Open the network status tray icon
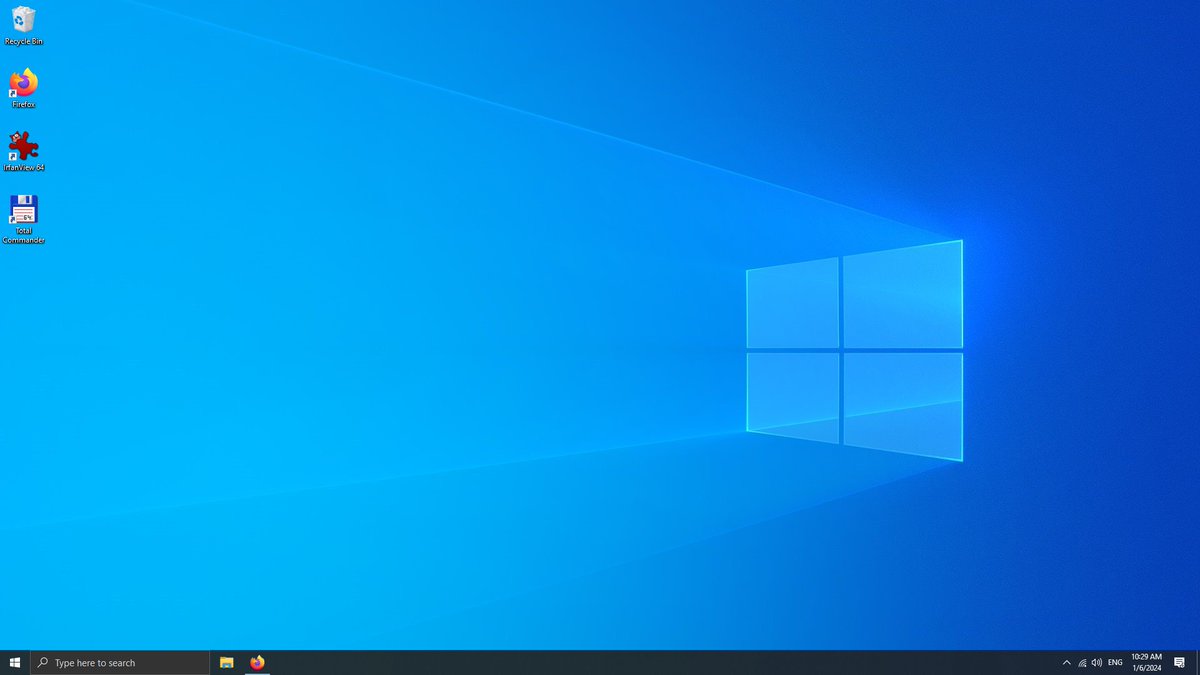 1082,663
